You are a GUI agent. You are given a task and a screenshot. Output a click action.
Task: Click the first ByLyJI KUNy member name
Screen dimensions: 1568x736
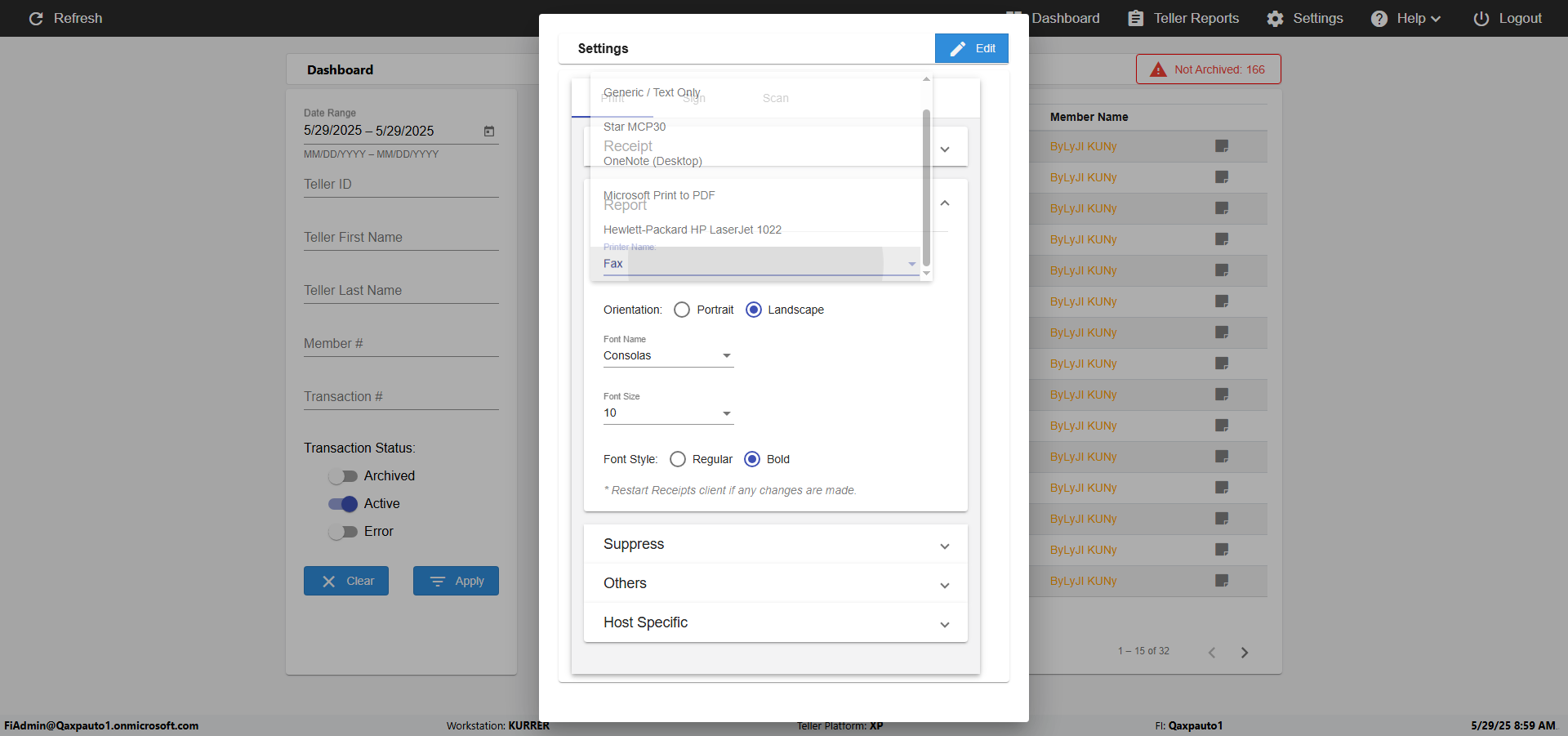click(1083, 146)
